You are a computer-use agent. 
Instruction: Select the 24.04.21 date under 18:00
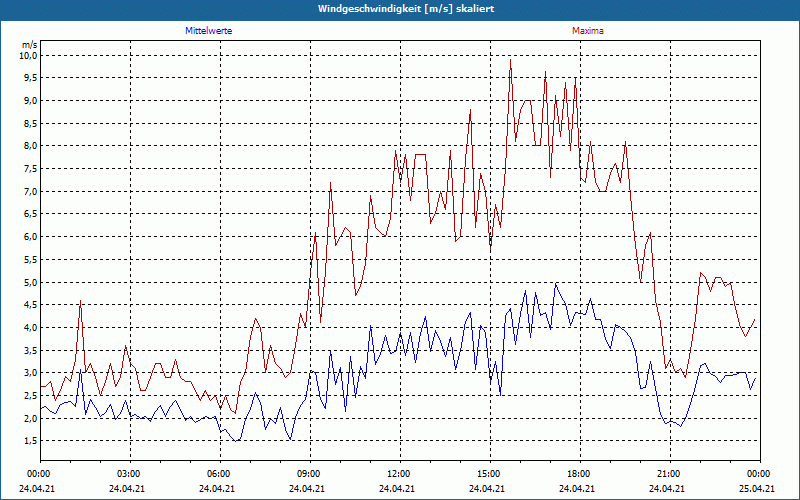point(577,488)
